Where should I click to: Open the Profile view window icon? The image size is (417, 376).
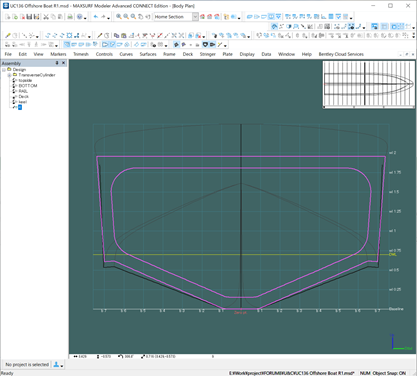[264, 17]
